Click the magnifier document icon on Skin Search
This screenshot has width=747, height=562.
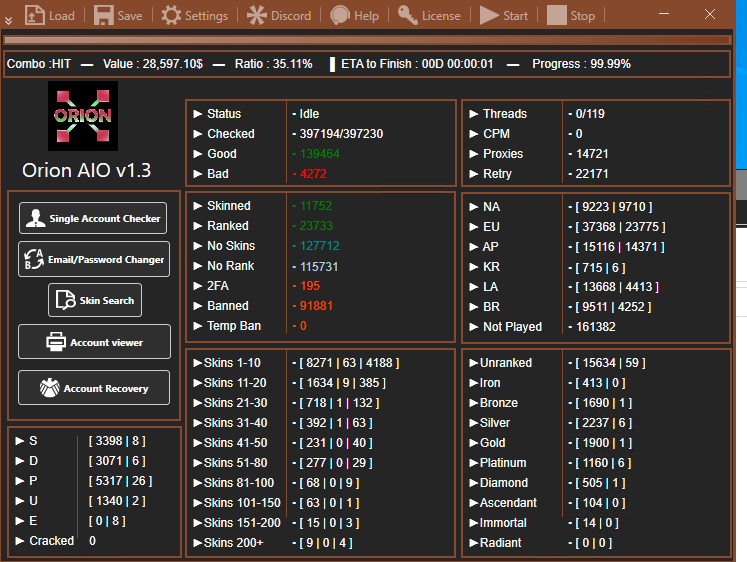[65, 300]
